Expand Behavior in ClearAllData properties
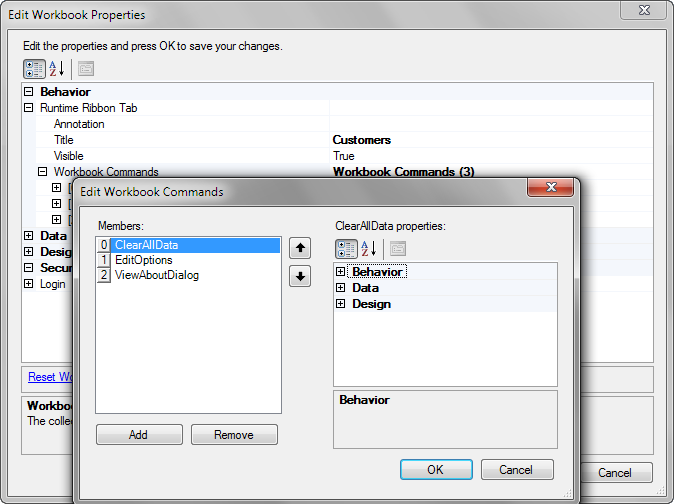This screenshot has width=674, height=504. [x=340, y=272]
